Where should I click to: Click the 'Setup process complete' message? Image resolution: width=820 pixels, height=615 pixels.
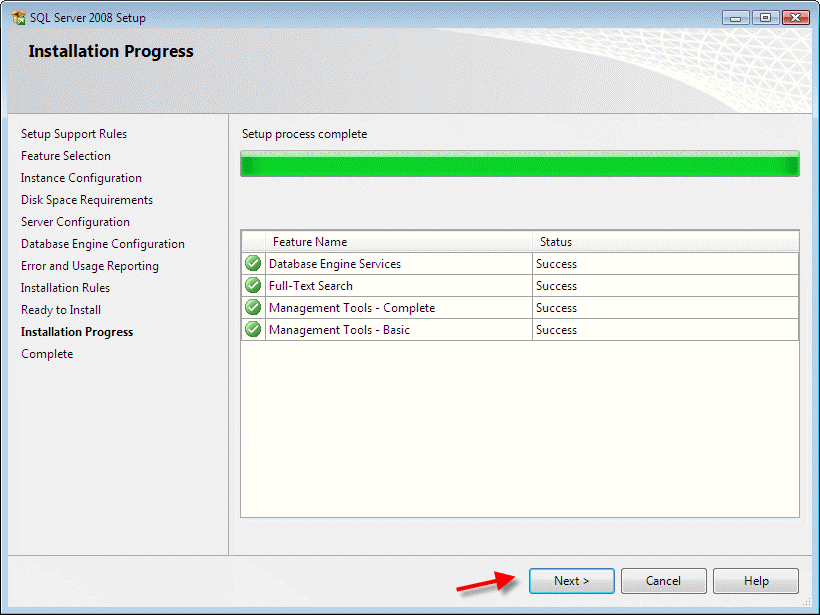304,134
